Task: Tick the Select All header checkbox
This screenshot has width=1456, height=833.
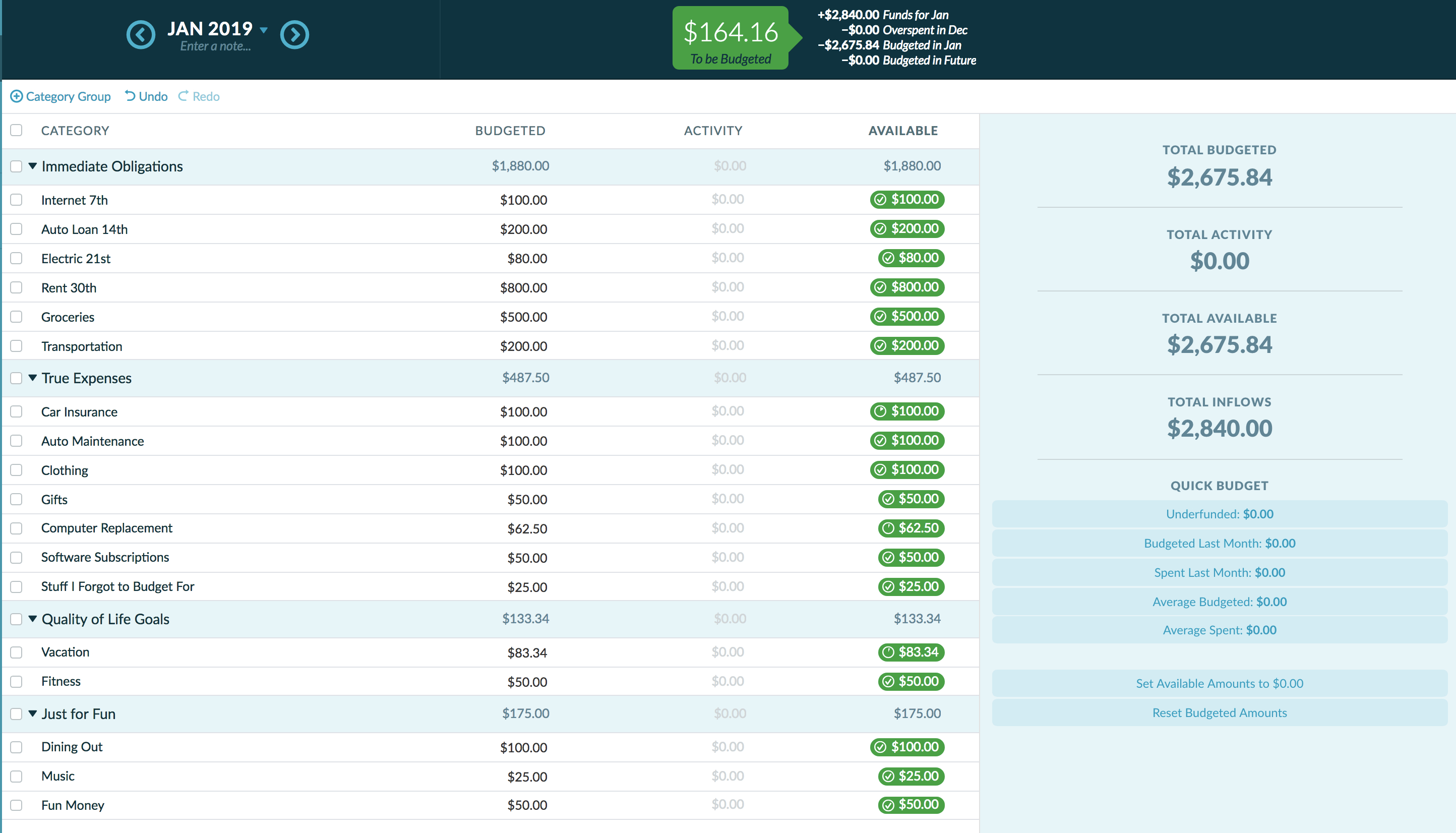Action: click(x=16, y=130)
